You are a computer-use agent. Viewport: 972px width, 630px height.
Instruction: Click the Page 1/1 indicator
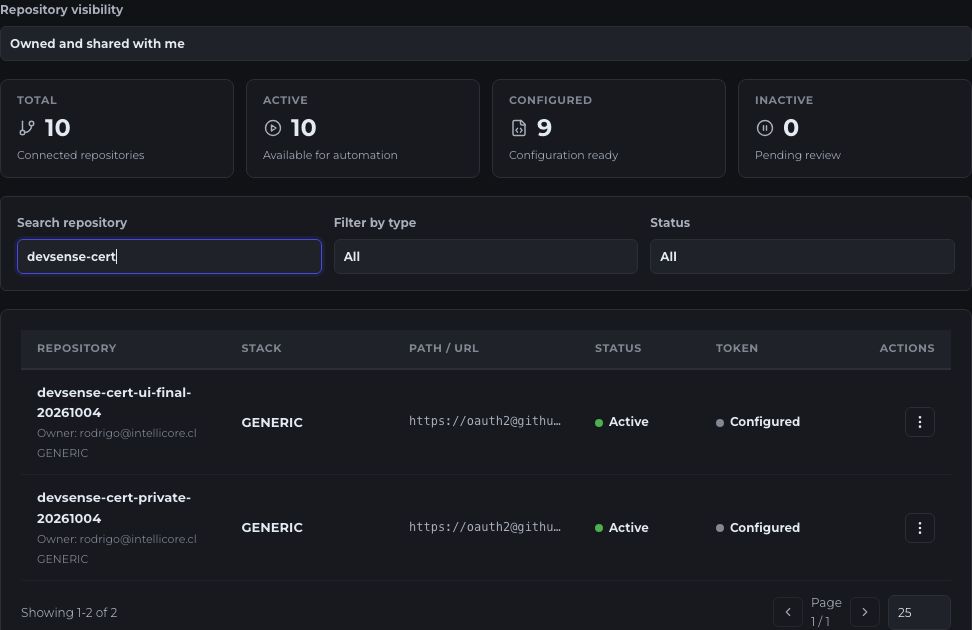click(x=826, y=611)
